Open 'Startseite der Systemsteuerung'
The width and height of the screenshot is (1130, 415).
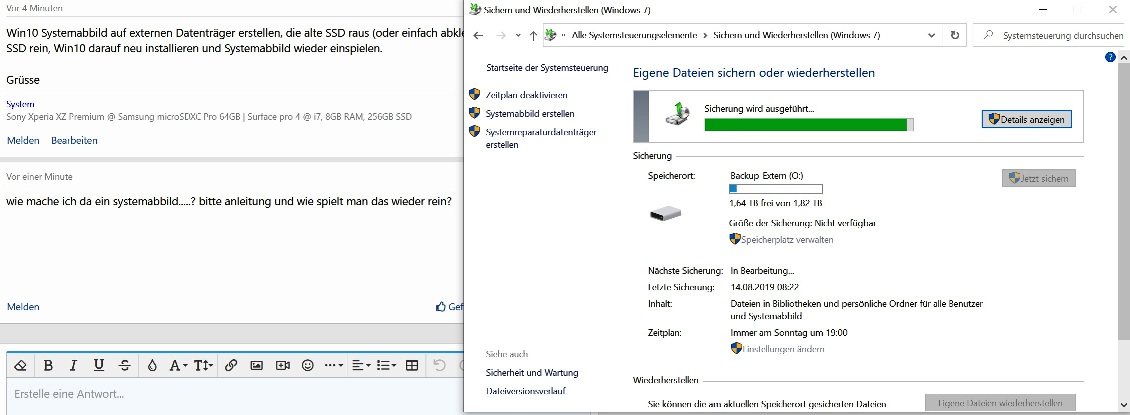point(547,68)
